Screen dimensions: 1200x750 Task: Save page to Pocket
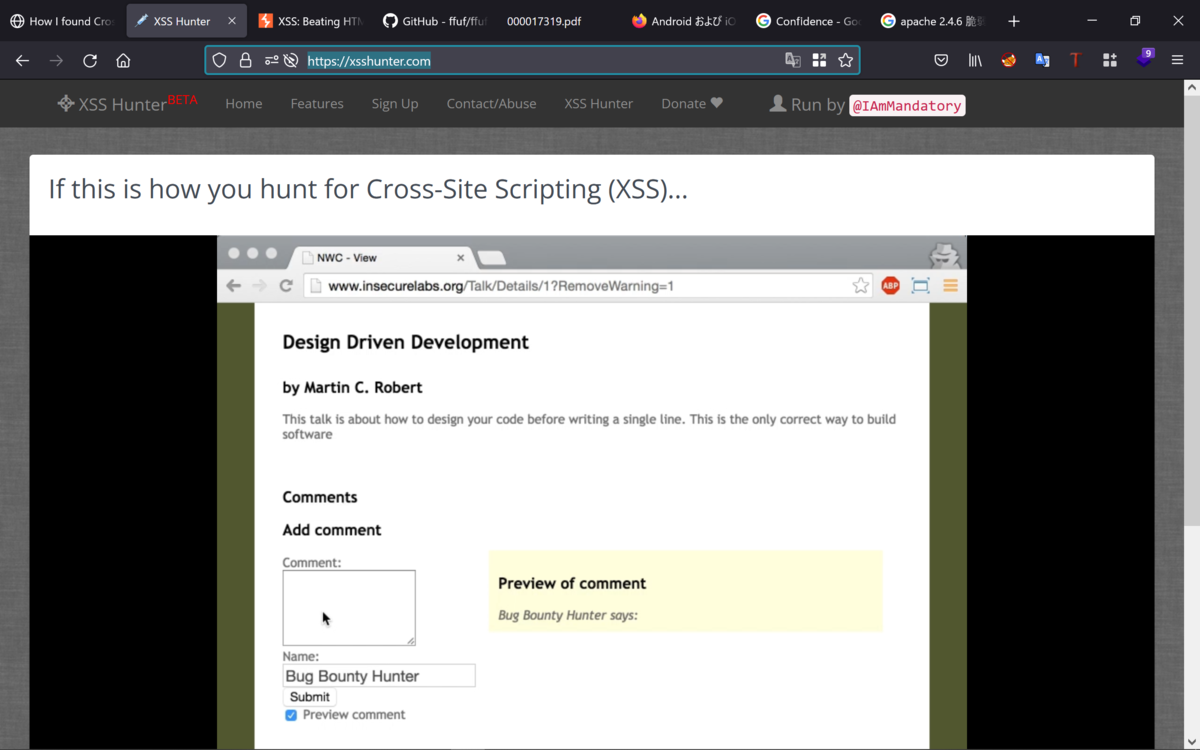941,61
